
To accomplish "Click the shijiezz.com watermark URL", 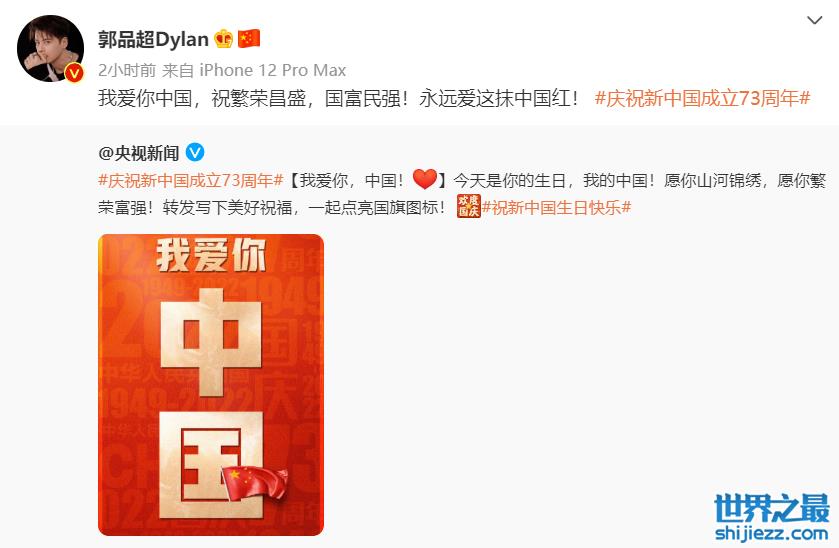I will pos(772,533).
